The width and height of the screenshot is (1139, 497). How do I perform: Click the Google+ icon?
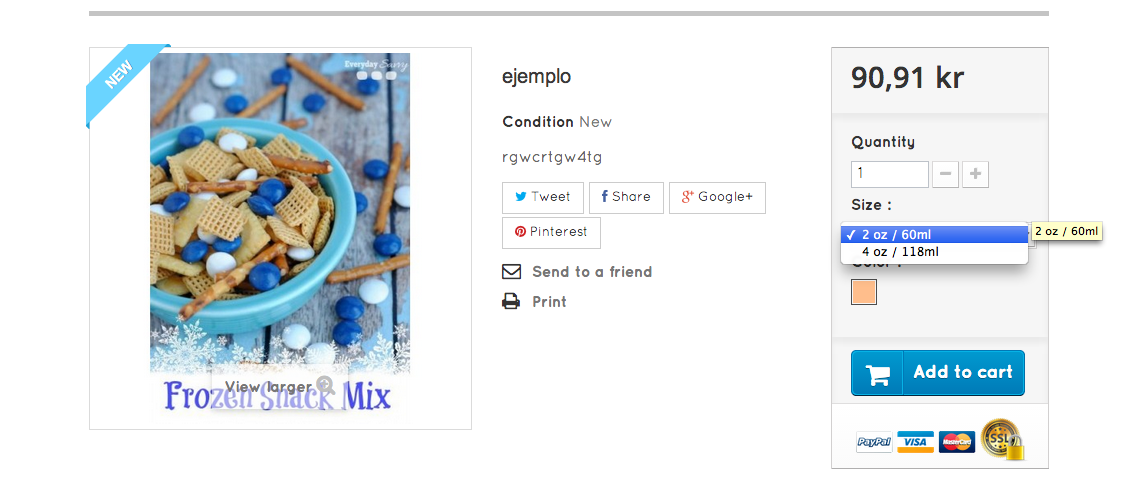click(x=688, y=197)
